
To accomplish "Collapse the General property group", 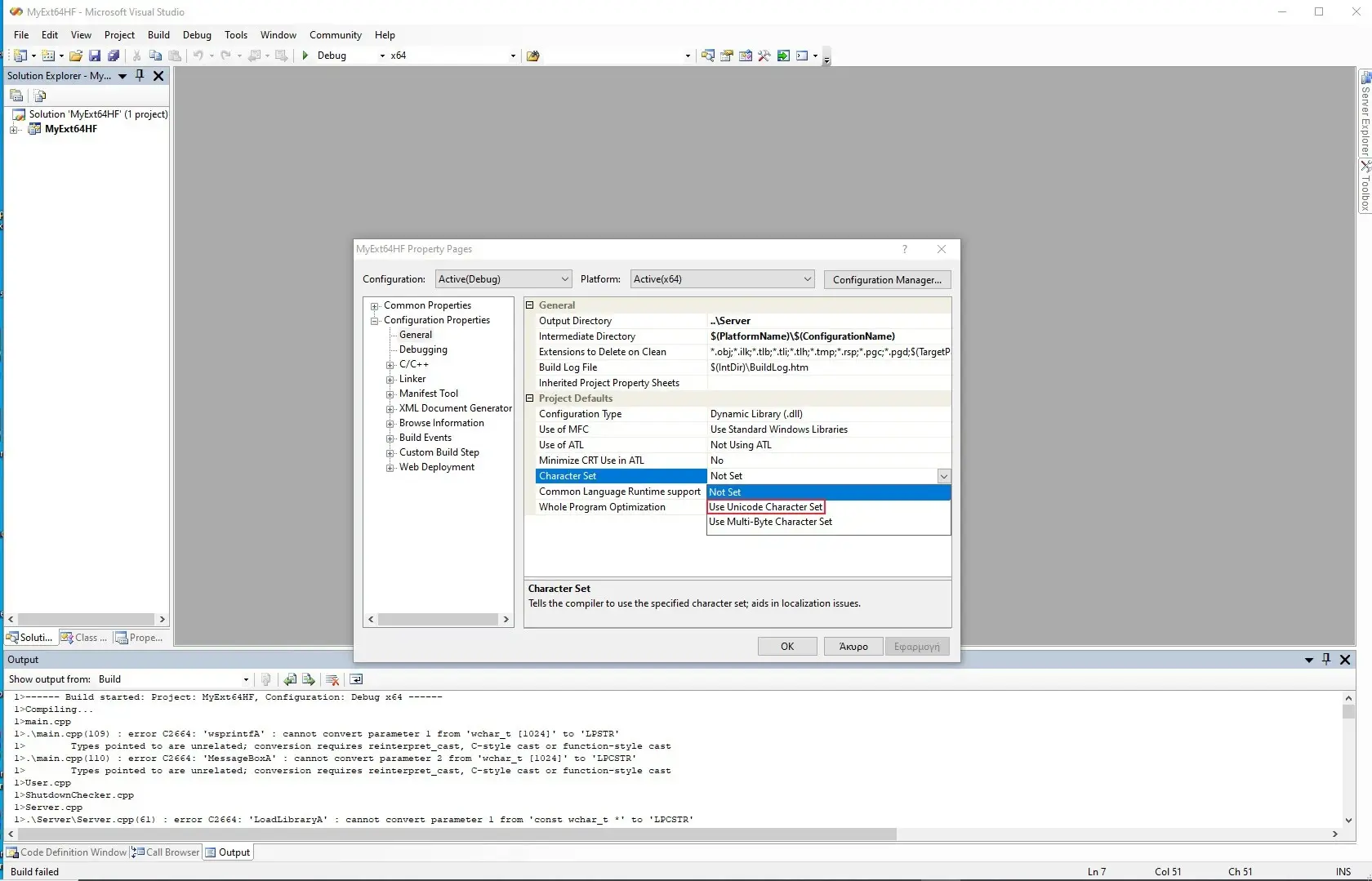I will (x=530, y=305).
